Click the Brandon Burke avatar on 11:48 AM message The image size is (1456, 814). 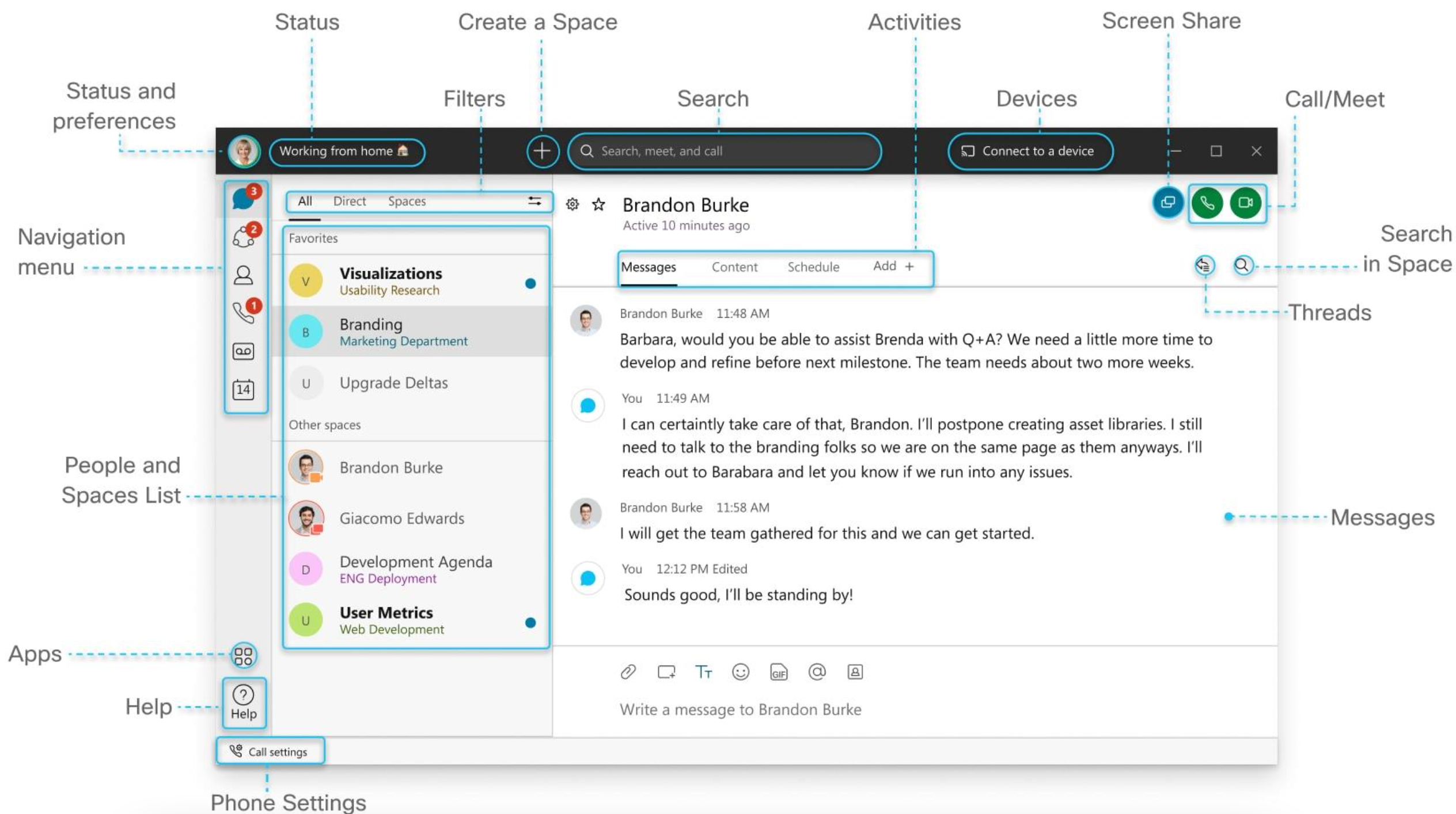point(586,321)
